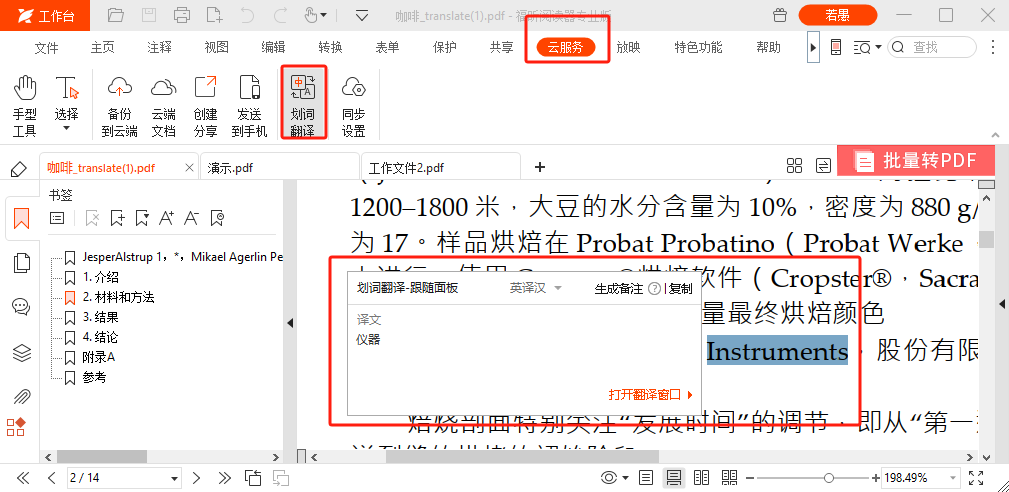Viewport: 1009px width, 492px height.
Task: Click the 若思 account button
Action: 837,15
